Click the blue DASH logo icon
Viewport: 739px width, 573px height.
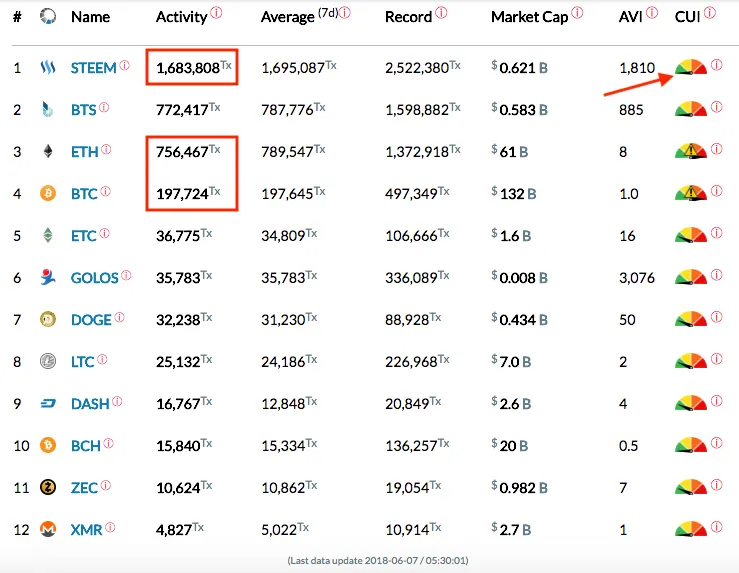pos(48,403)
